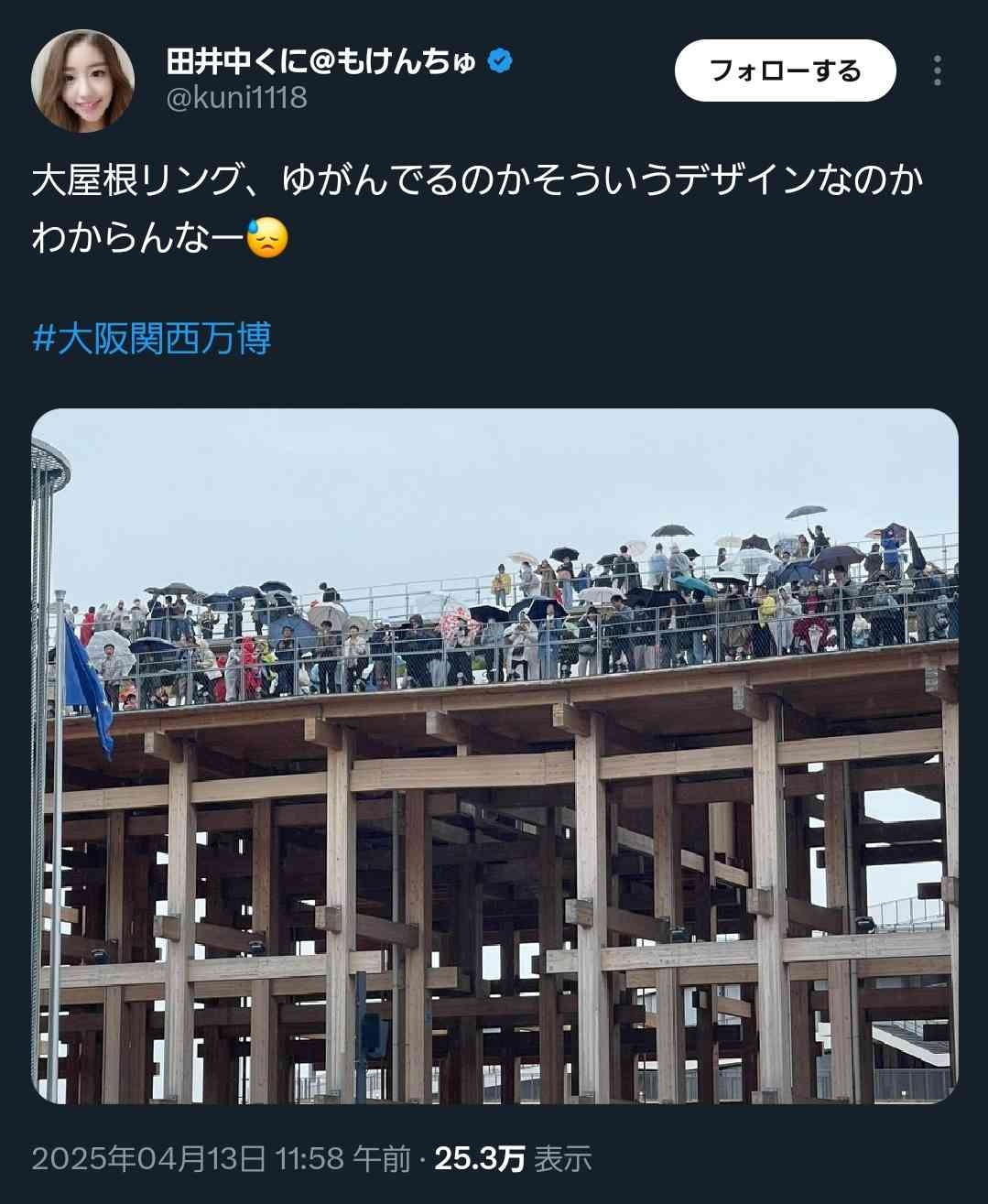The width and height of the screenshot is (988, 1204).
Task: Click the blue verified badge icon
Action: 500,62
